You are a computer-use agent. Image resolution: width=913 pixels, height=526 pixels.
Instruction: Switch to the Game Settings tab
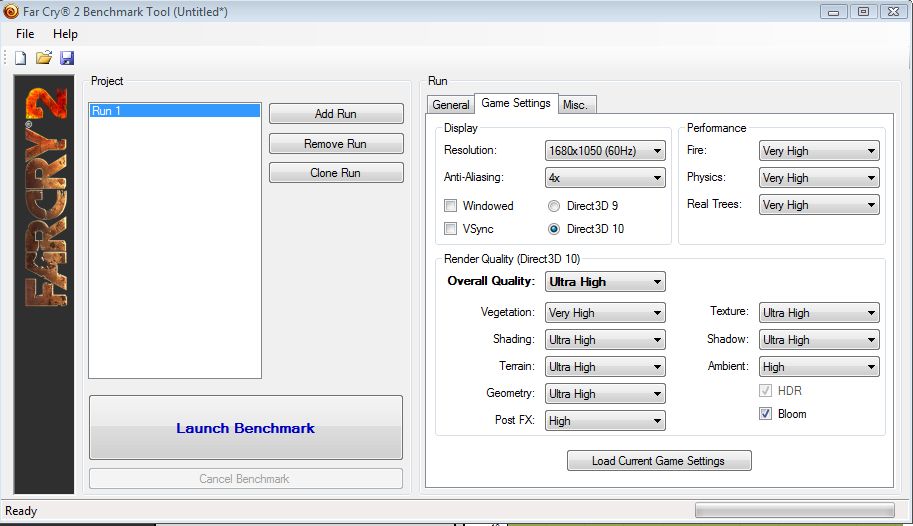[516, 103]
